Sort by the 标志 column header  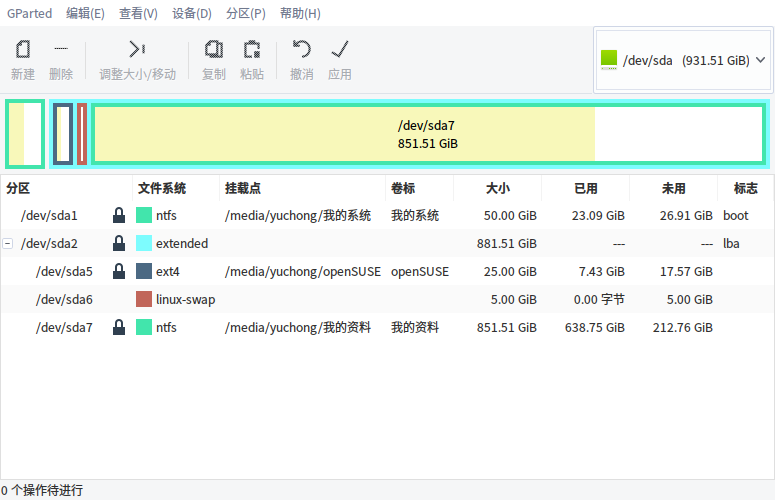745,188
